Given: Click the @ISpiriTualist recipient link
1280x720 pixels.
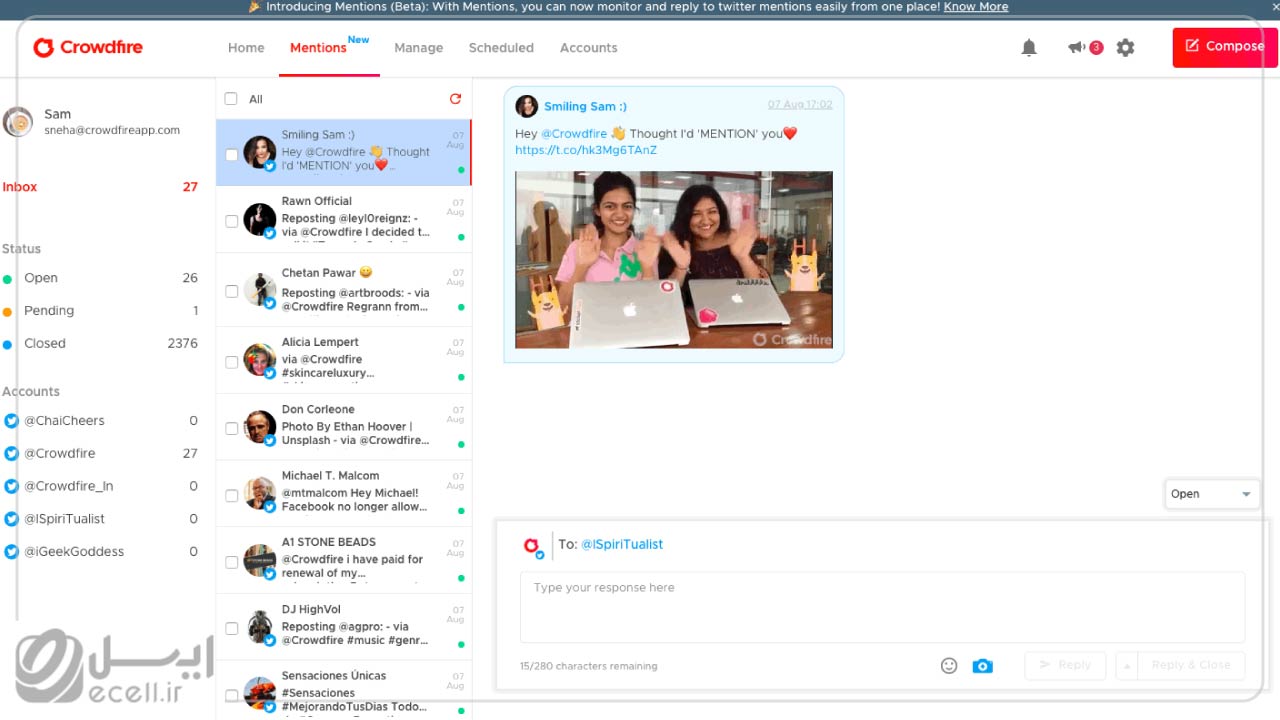Looking at the screenshot, I should click(x=622, y=545).
